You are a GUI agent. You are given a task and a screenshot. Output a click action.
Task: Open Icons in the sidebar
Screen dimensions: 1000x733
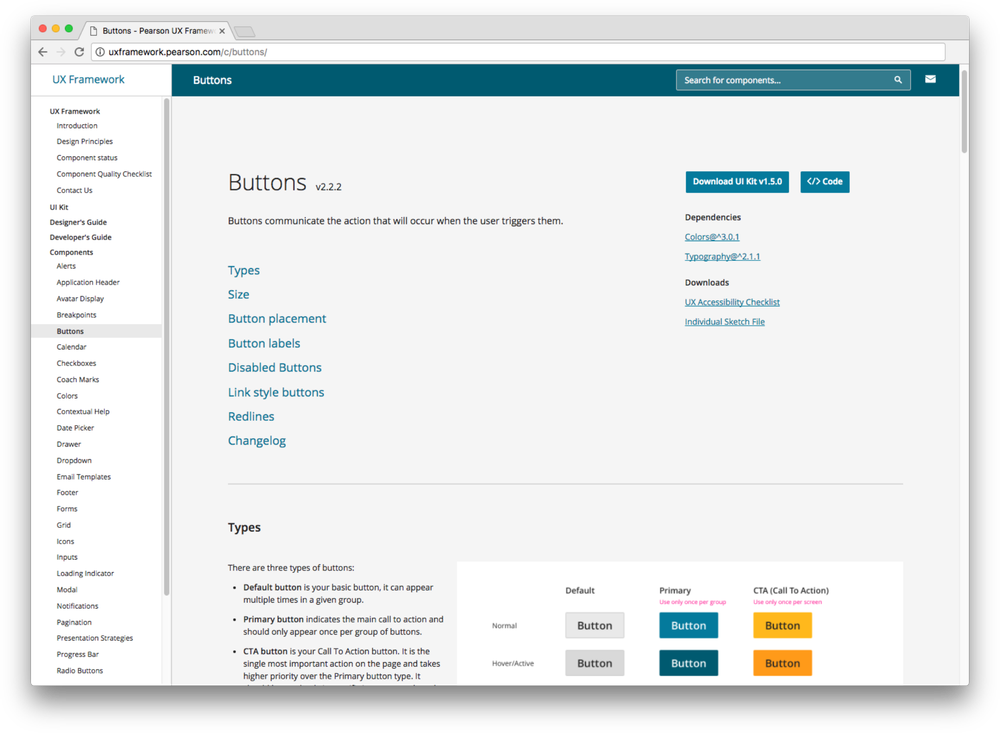coord(65,542)
